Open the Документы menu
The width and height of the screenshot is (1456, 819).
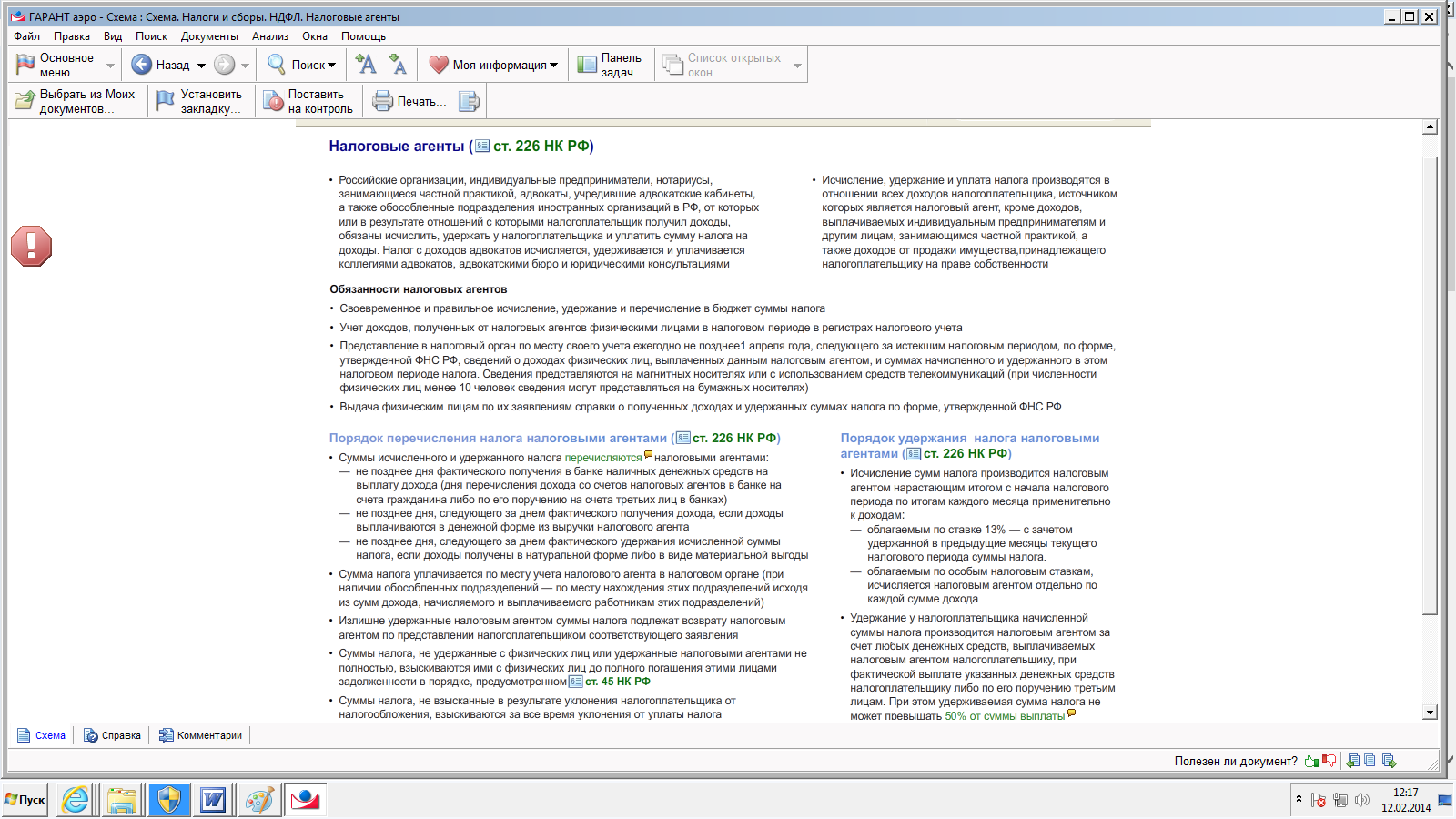pyautogui.click(x=209, y=36)
